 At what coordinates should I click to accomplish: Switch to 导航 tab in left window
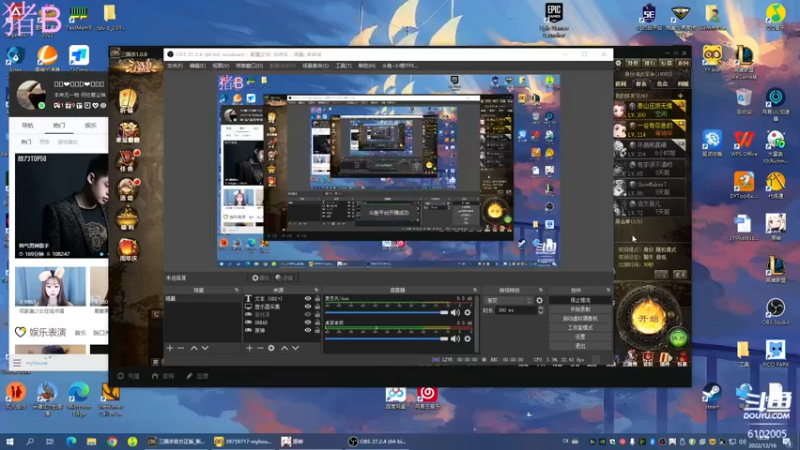click(x=28, y=126)
